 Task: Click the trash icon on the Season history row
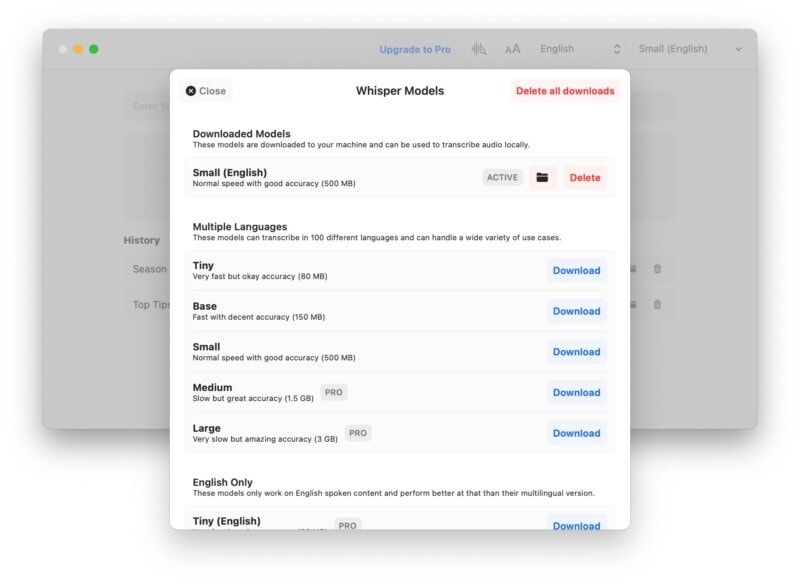click(x=656, y=268)
